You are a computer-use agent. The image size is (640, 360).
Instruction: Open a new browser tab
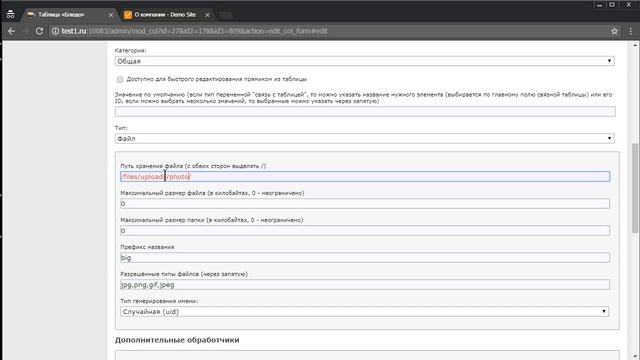click(226, 15)
